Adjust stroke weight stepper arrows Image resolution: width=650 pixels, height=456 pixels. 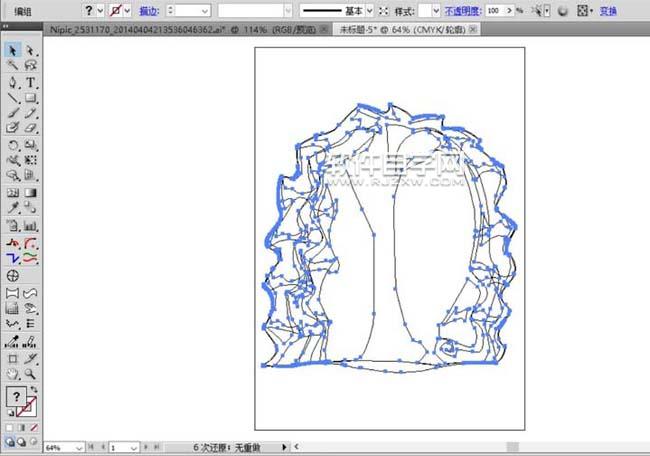tap(170, 11)
